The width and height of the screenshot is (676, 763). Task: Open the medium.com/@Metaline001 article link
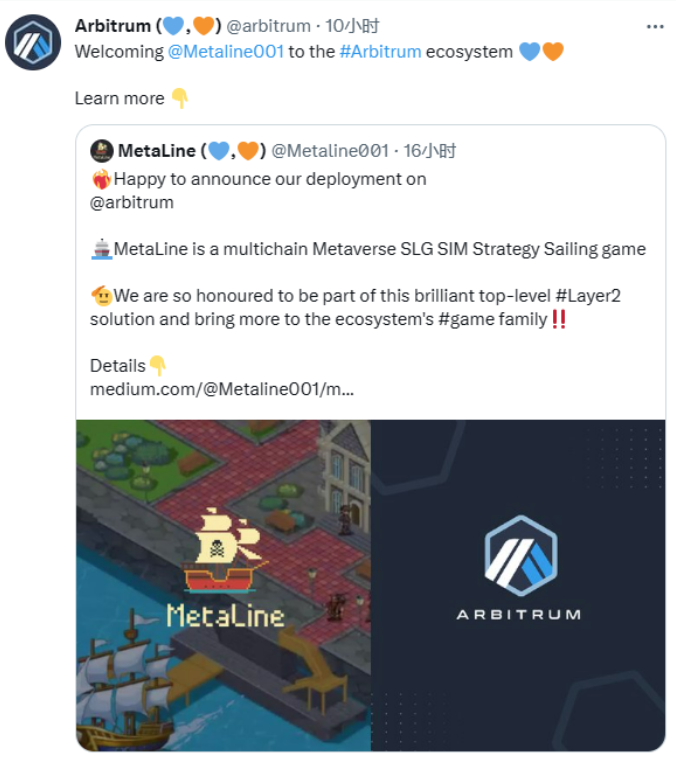[x=222, y=389]
